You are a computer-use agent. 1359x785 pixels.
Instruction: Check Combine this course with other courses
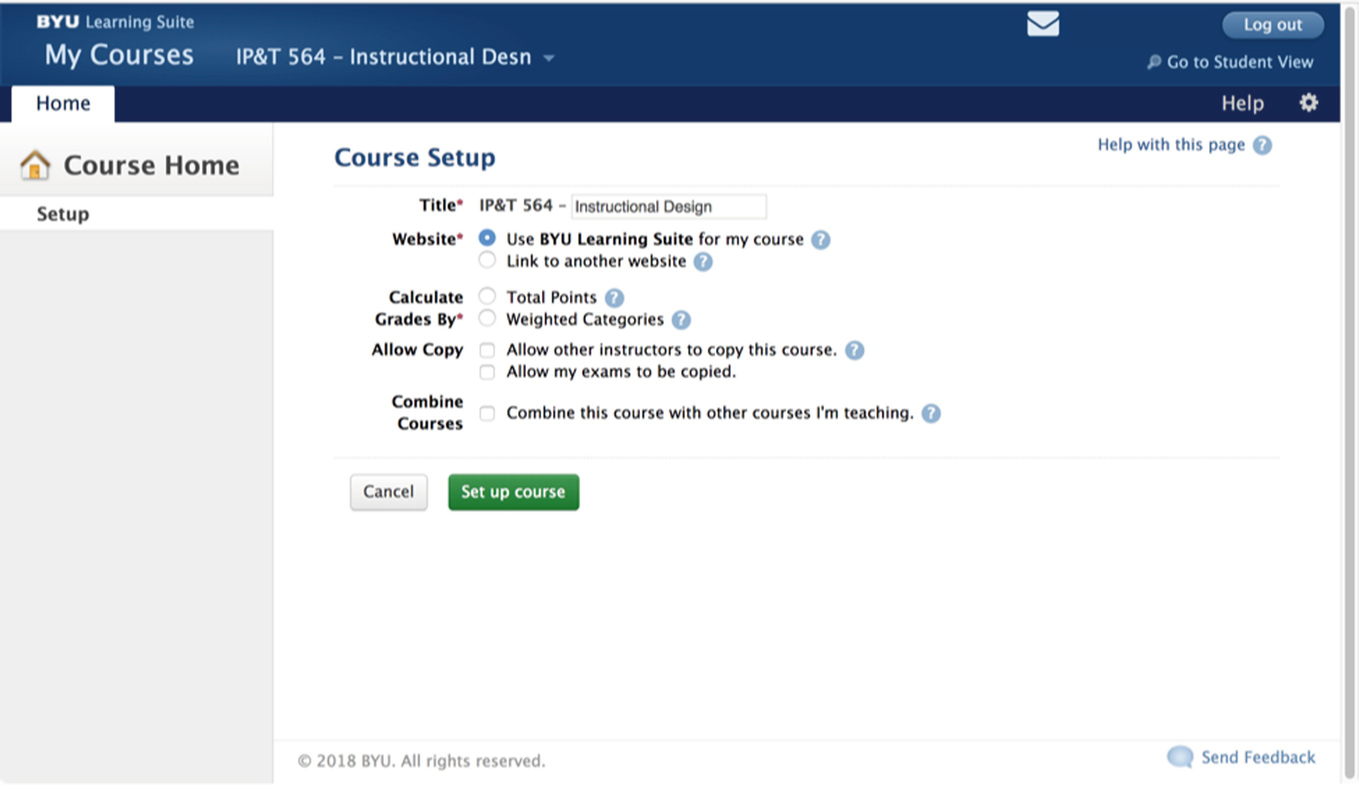pos(487,414)
